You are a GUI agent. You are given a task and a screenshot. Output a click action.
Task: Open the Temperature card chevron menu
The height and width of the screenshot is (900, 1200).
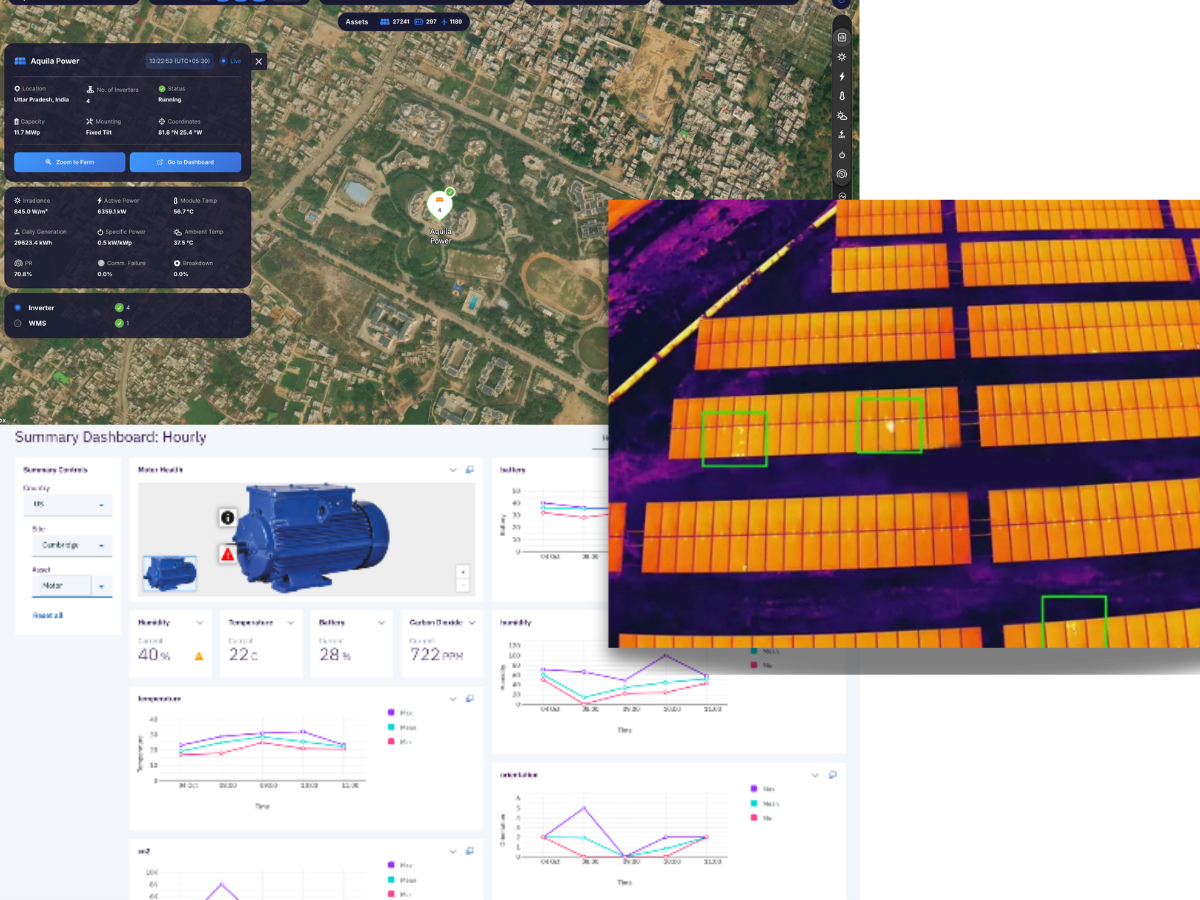click(x=291, y=622)
